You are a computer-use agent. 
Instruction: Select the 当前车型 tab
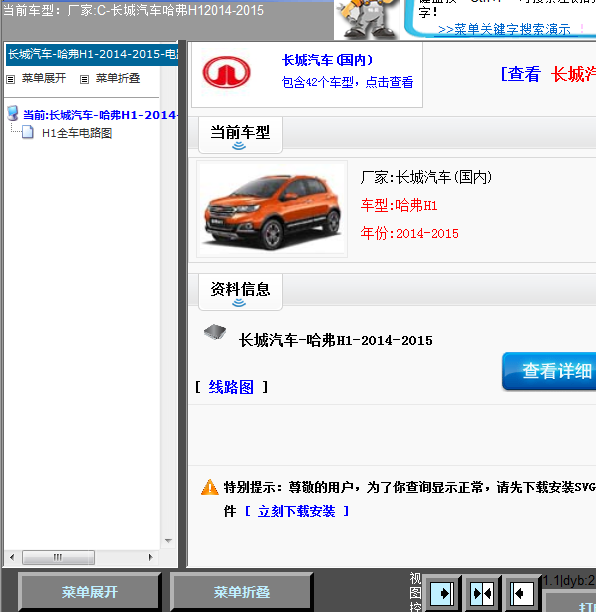[240, 135]
